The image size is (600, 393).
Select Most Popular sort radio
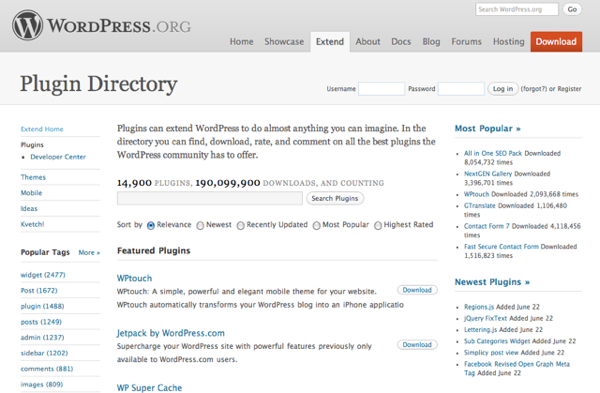(316, 225)
